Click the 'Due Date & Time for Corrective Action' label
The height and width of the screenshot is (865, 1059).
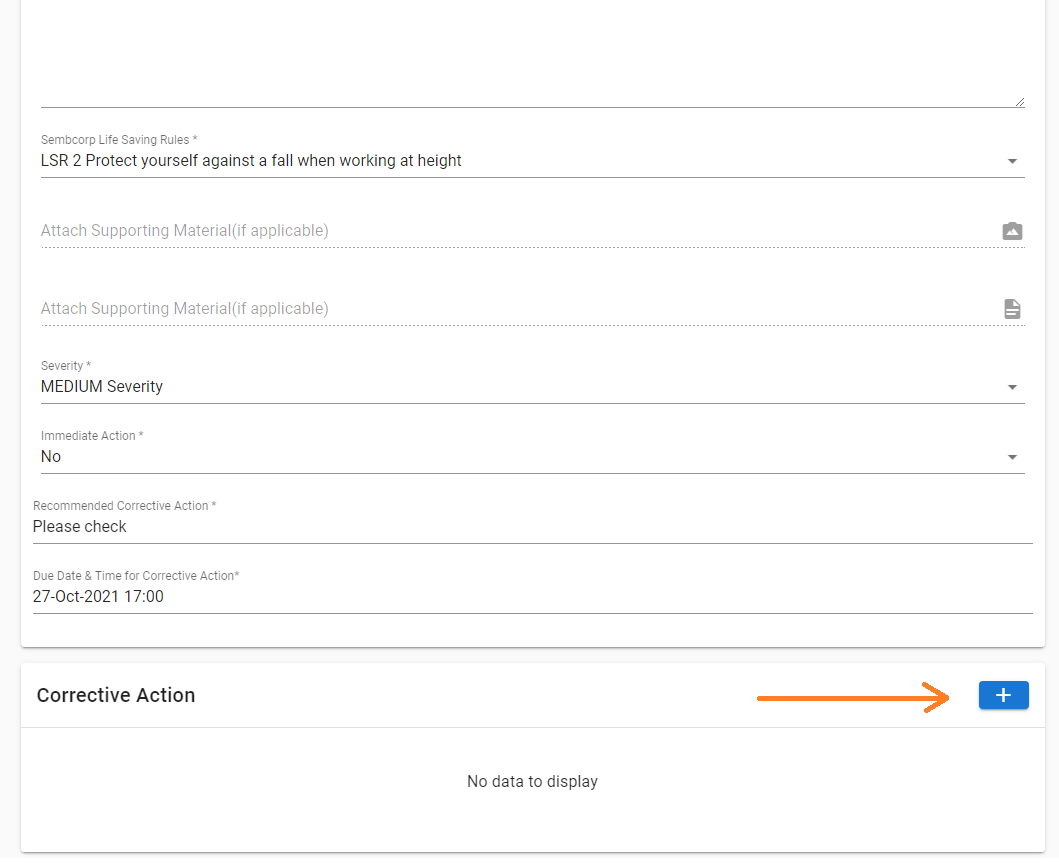coord(136,576)
